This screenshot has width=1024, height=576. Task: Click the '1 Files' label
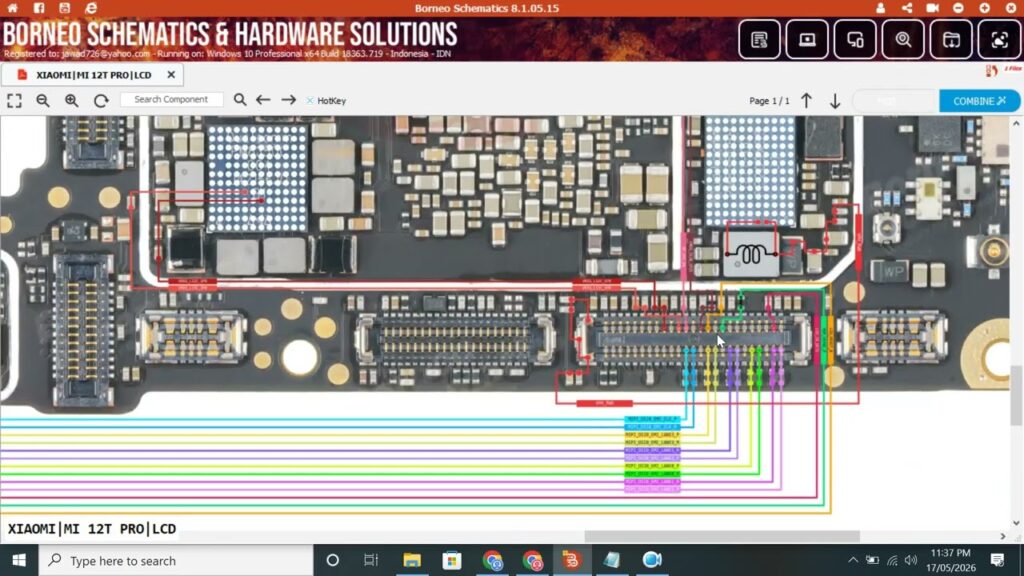click(x=1012, y=69)
